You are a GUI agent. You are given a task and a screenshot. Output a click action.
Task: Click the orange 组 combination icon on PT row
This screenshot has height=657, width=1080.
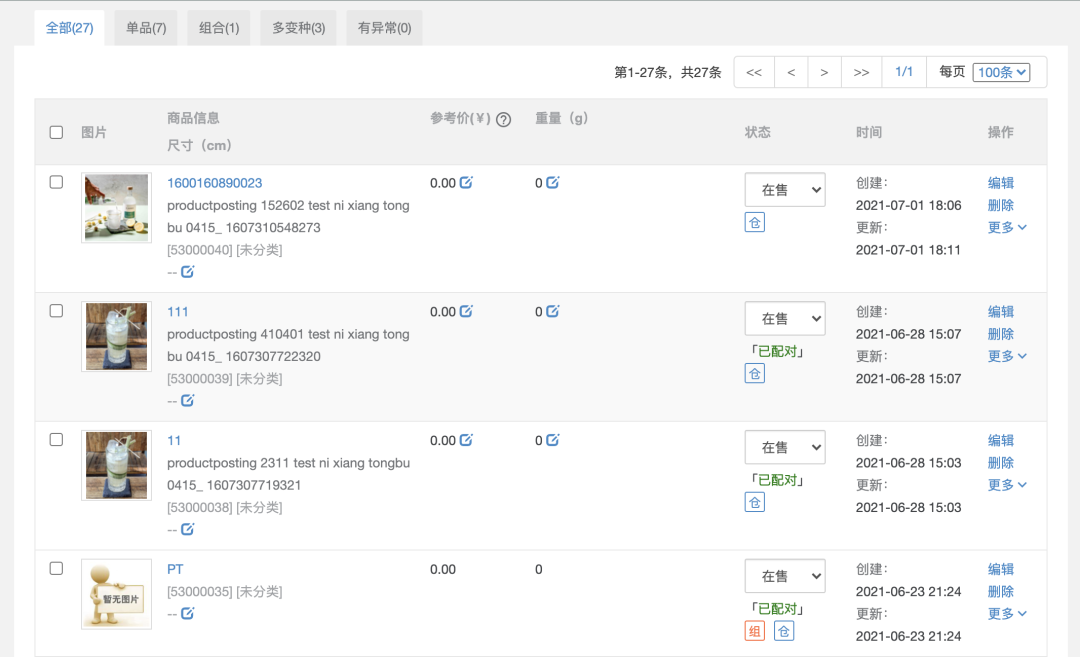[757, 631]
